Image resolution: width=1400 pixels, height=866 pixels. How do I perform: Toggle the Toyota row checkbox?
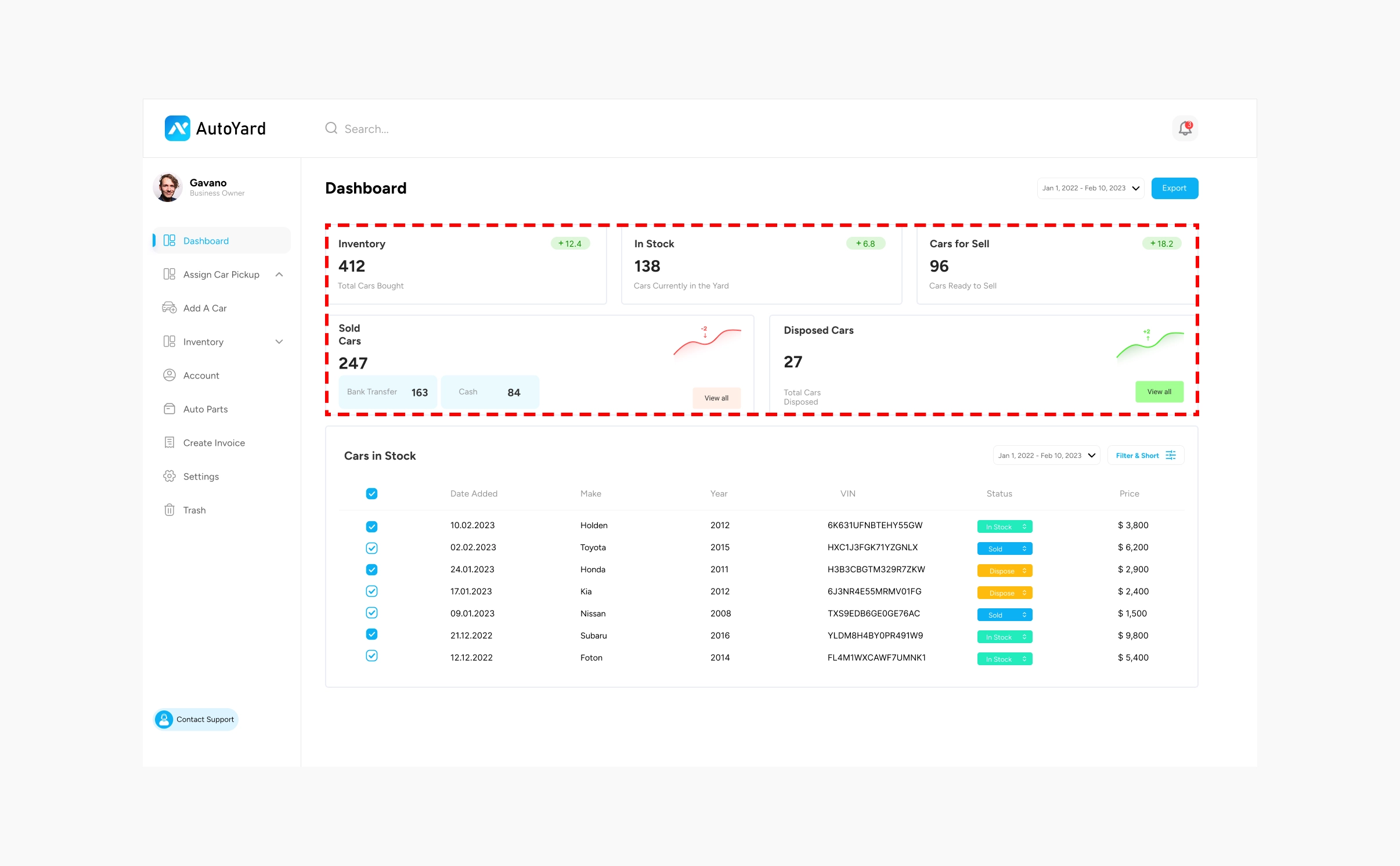pyautogui.click(x=372, y=548)
